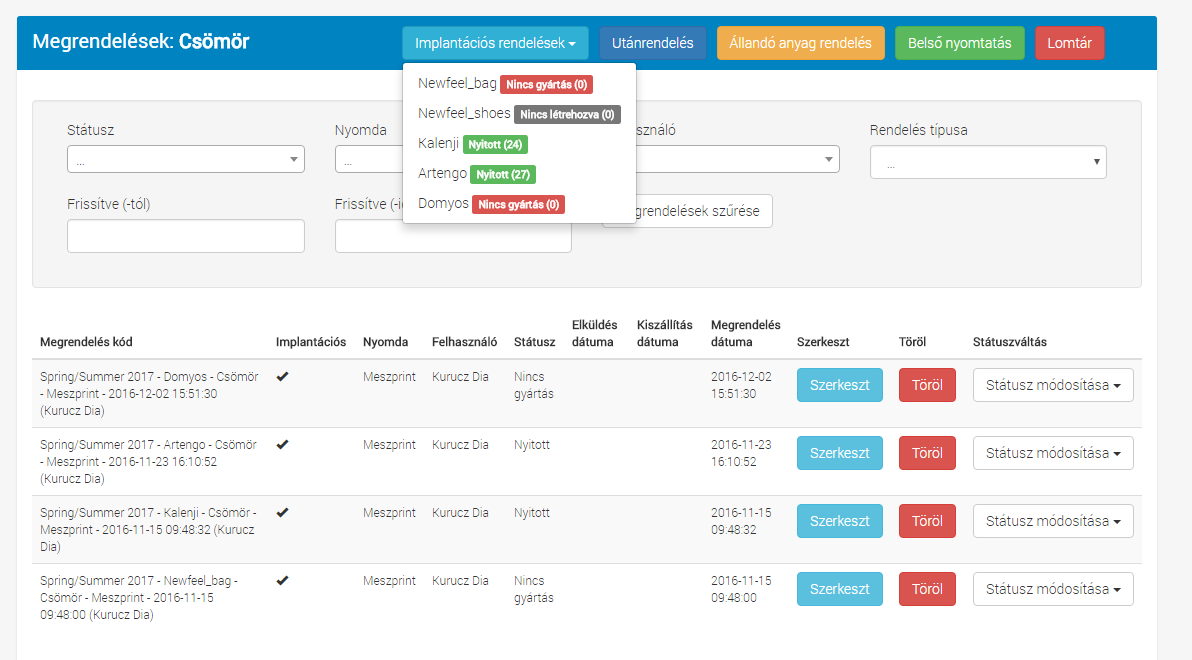This screenshot has width=1192, height=660.
Task: Click the green Belső nyomtatás button
Action: pos(959,43)
